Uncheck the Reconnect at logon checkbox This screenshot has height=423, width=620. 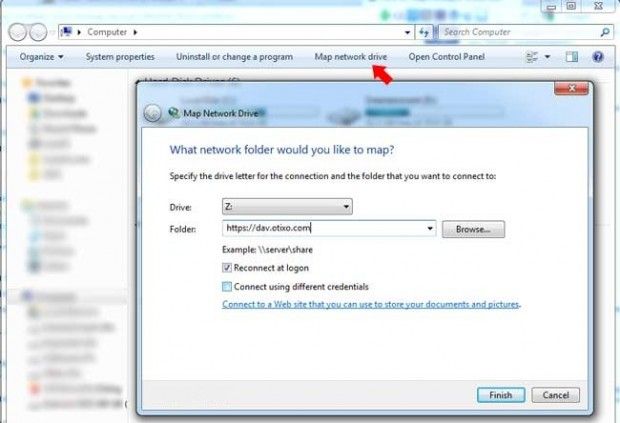coord(227,268)
